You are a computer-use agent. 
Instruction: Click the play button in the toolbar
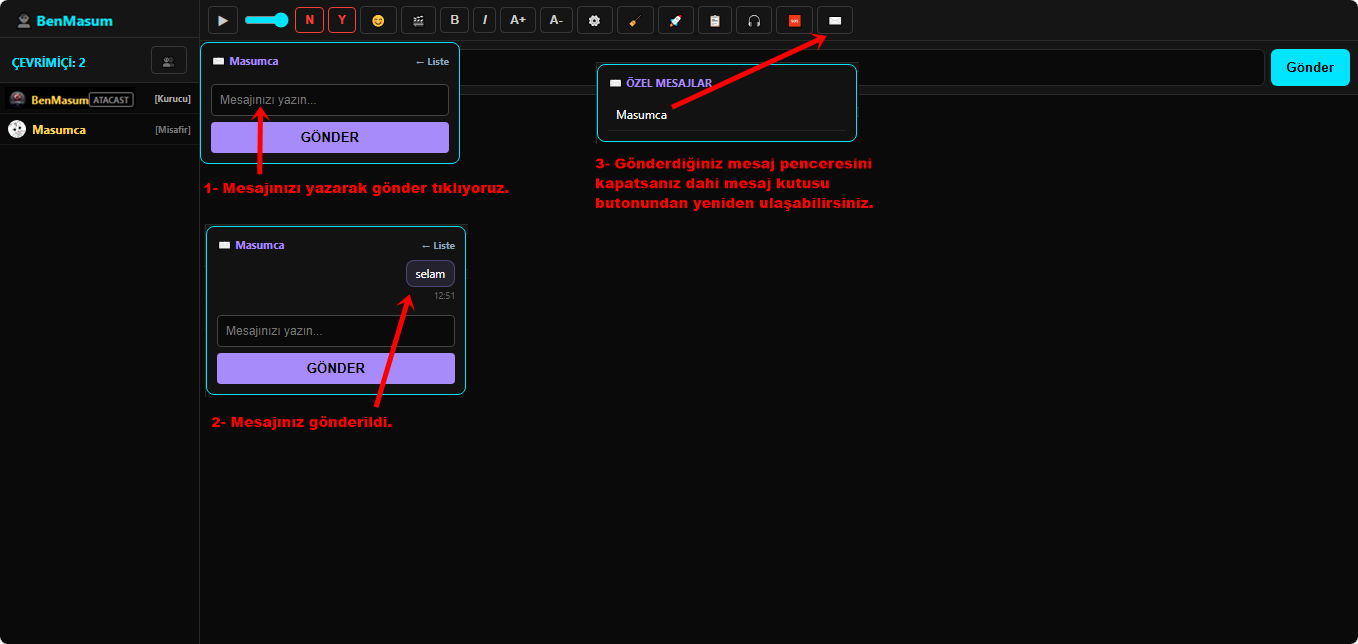pyautogui.click(x=222, y=20)
